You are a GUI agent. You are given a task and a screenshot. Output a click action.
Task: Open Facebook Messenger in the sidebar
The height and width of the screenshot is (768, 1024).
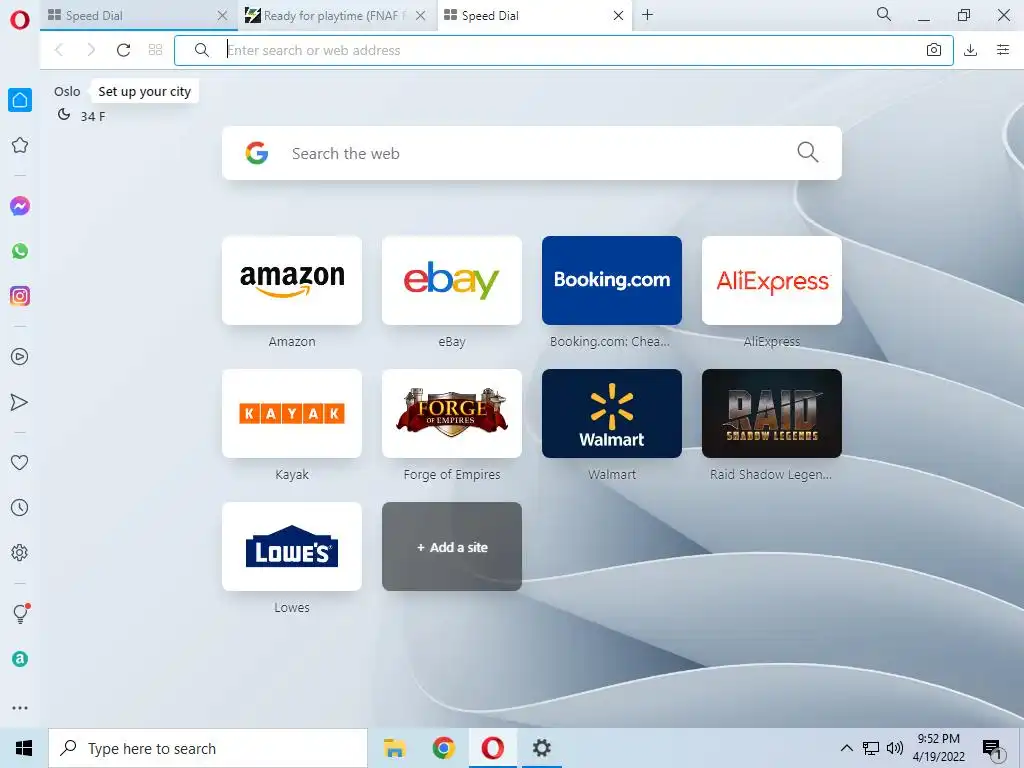point(20,206)
